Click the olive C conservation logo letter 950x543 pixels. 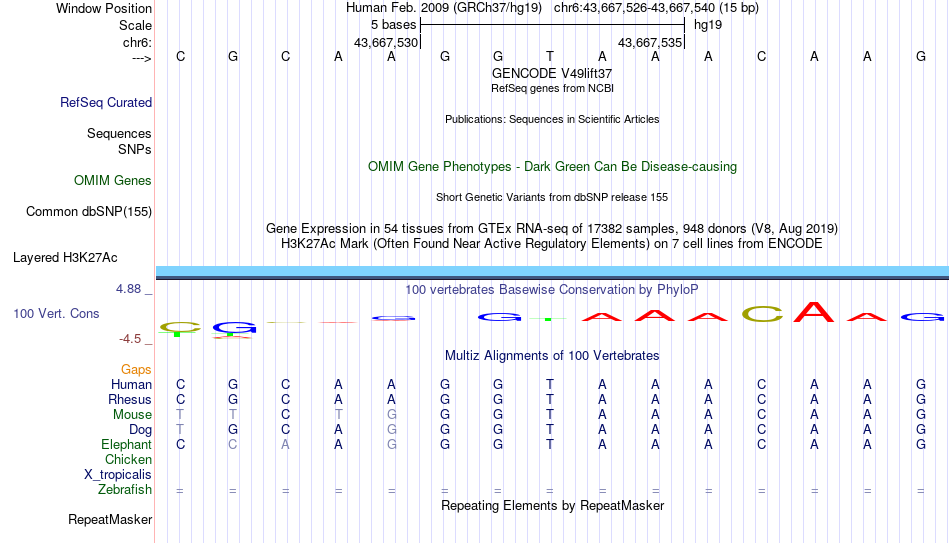pos(762,314)
